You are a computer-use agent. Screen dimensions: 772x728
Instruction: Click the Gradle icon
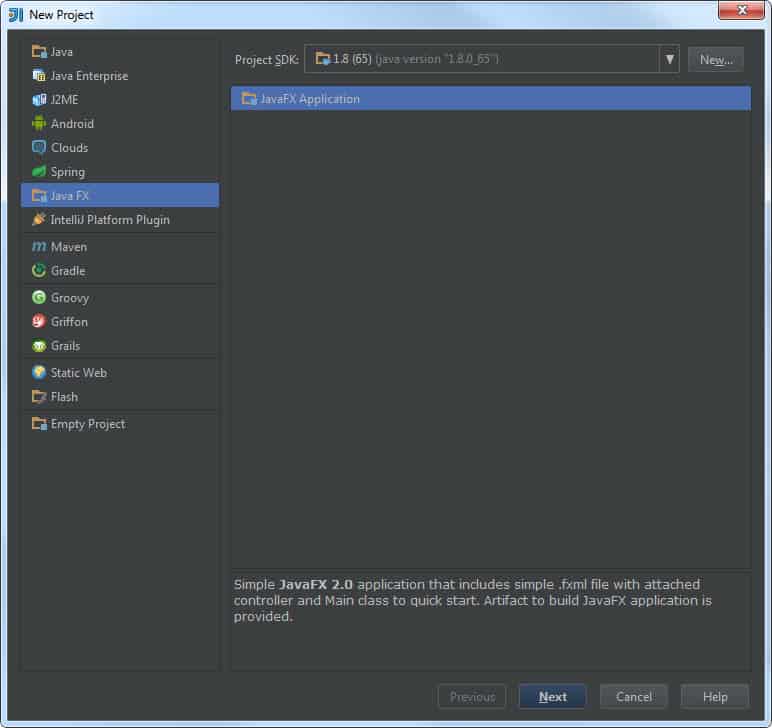[x=39, y=270]
